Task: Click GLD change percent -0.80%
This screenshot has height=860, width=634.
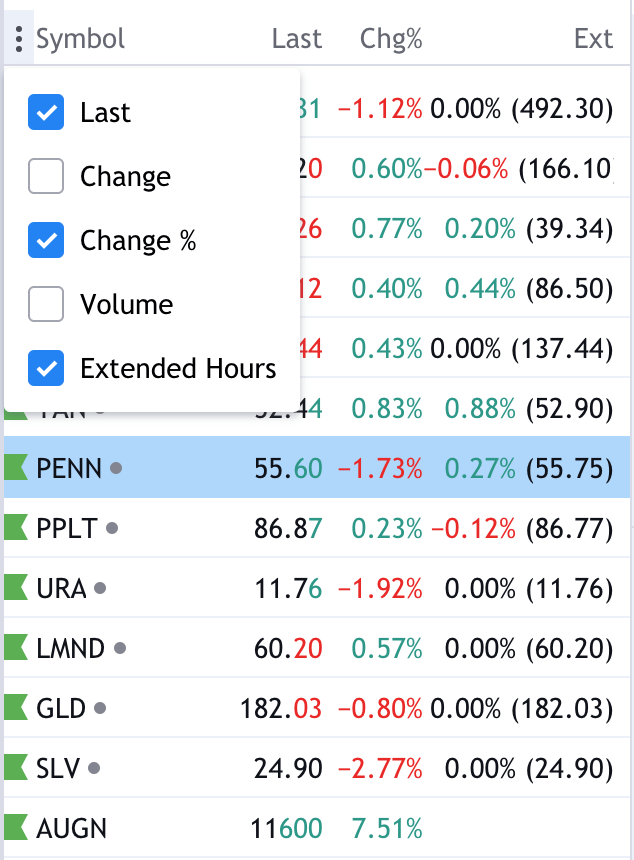Action: coord(381,709)
